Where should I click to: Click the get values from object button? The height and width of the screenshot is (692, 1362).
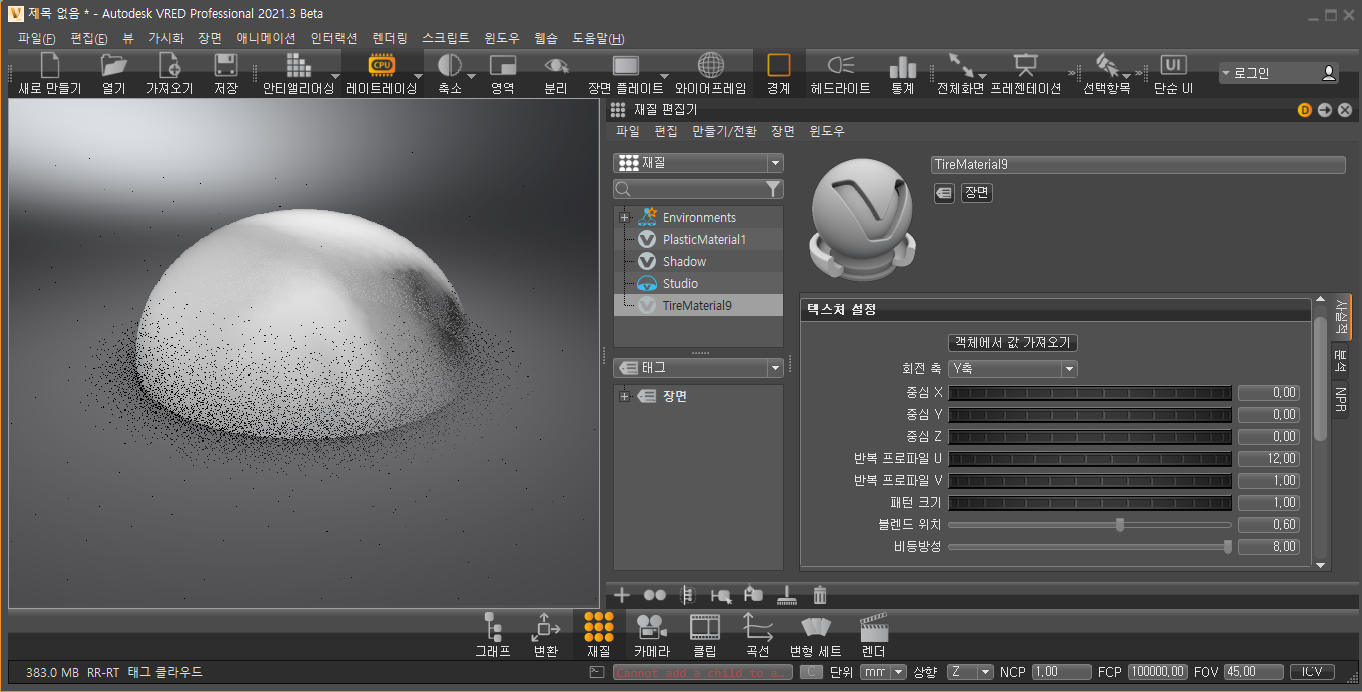[x=1012, y=342]
